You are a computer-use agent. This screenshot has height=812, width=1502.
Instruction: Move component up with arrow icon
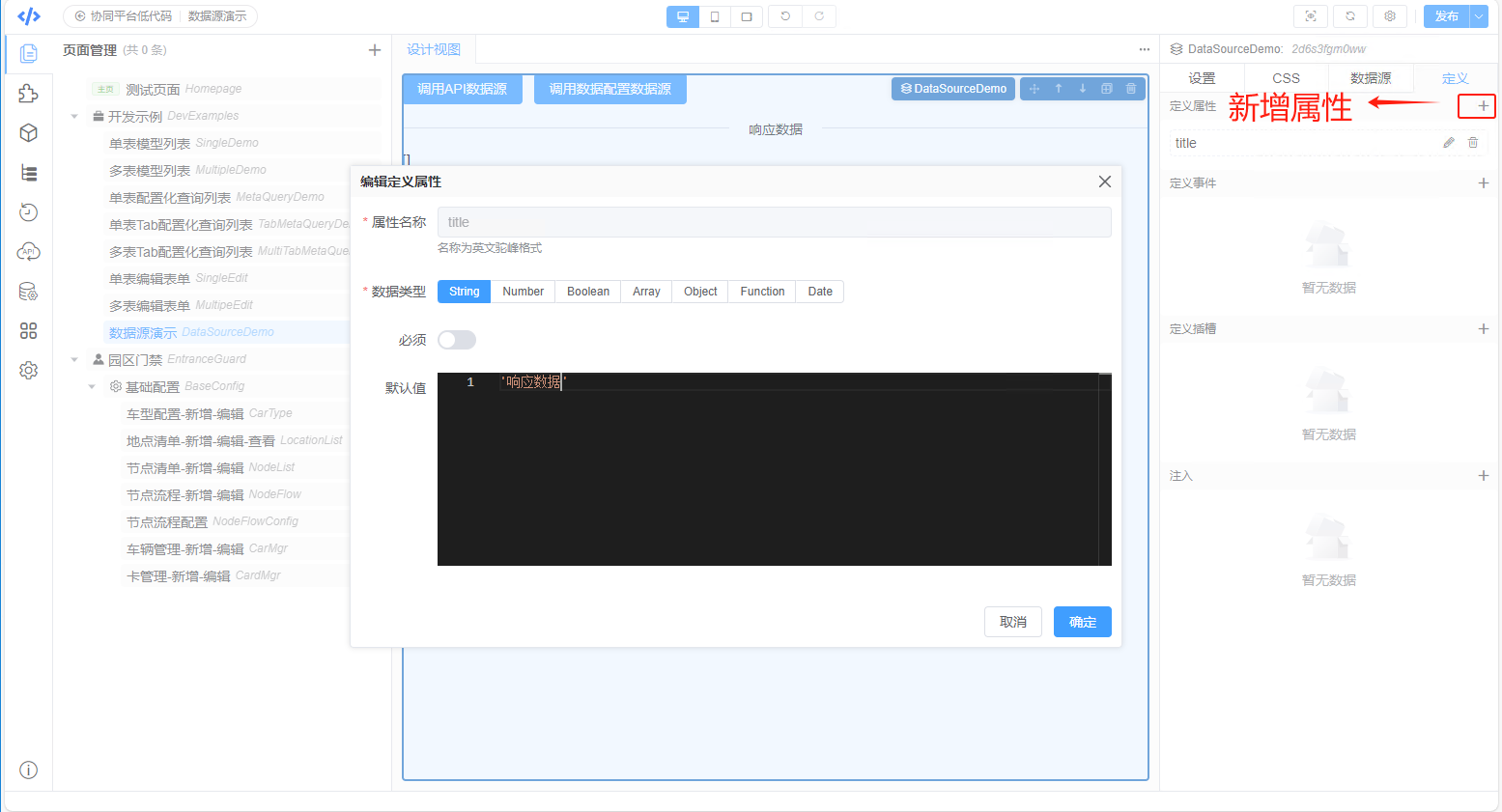(1059, 89)
